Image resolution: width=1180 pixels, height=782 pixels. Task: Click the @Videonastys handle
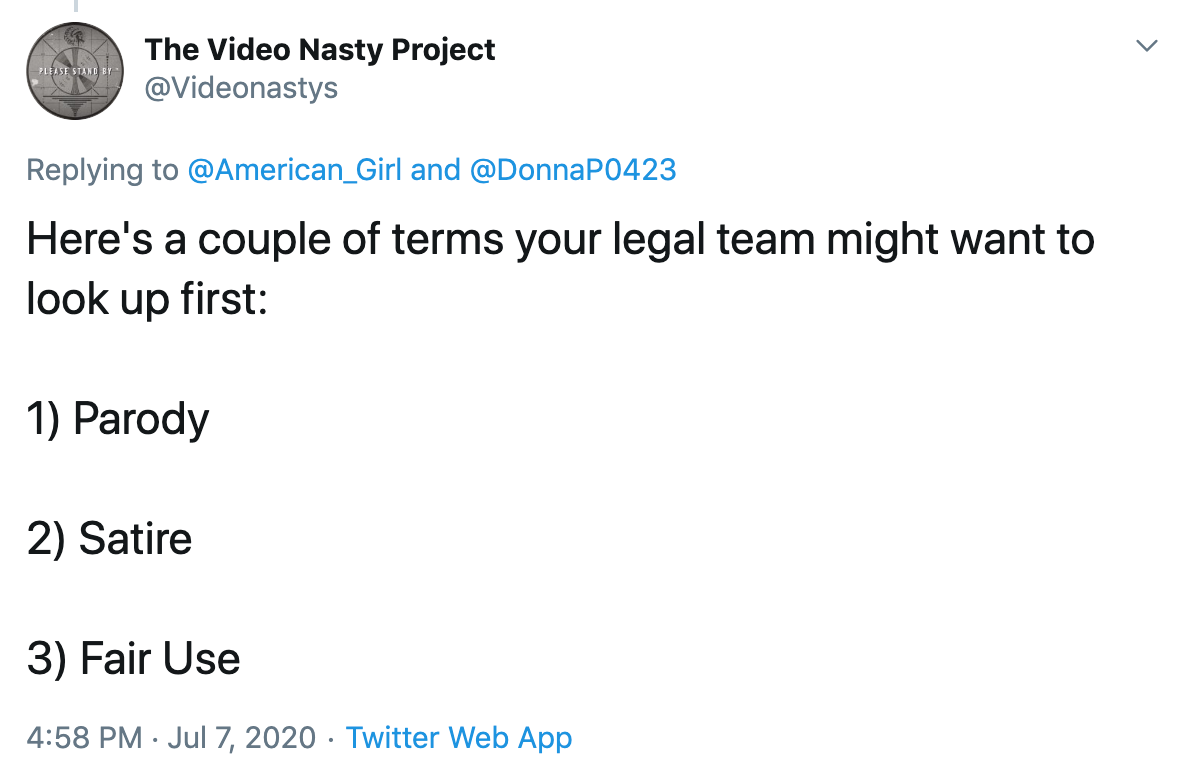(241, 88)
